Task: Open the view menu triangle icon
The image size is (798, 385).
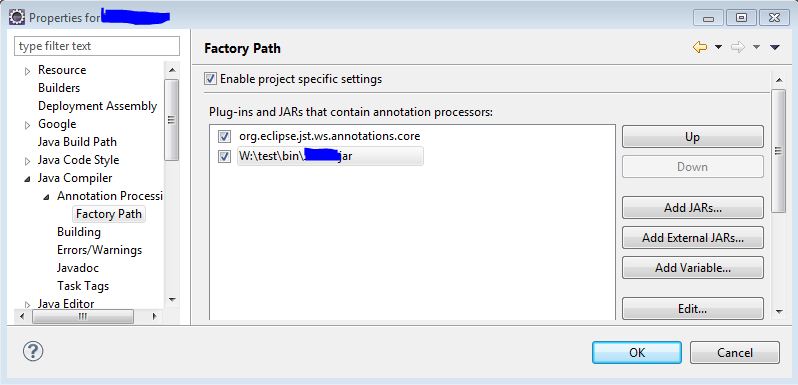Action: (775, 47)
